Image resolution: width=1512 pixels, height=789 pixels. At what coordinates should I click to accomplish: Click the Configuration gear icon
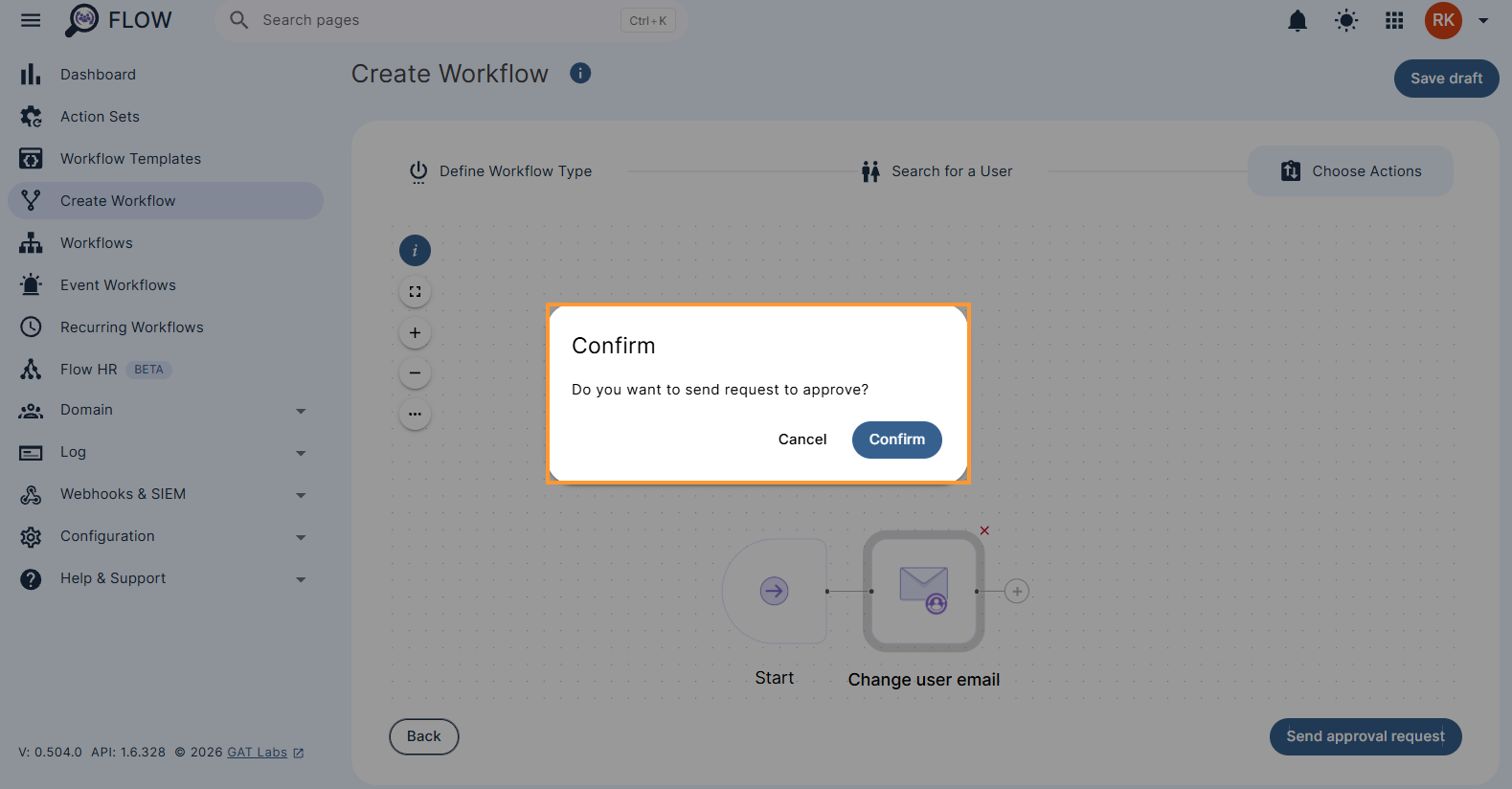(31, 537)
